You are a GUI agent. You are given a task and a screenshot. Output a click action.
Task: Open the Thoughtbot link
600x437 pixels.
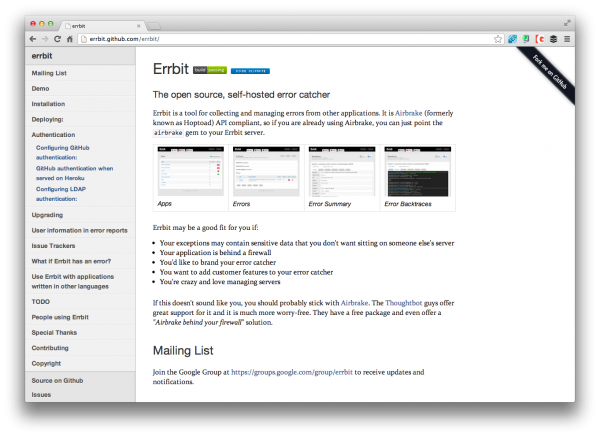[x=403, y=303]
